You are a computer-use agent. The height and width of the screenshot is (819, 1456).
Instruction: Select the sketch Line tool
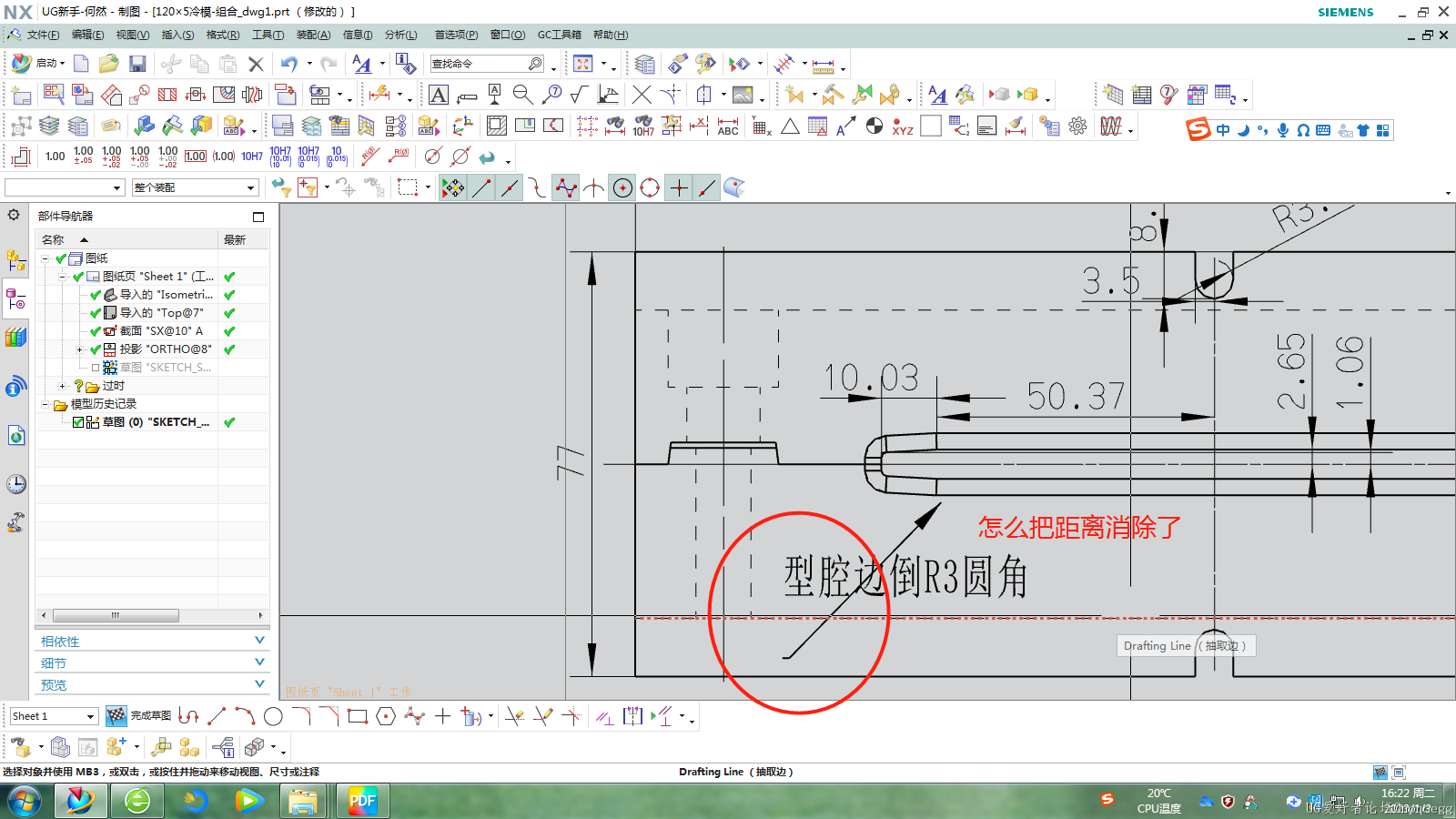217,716
